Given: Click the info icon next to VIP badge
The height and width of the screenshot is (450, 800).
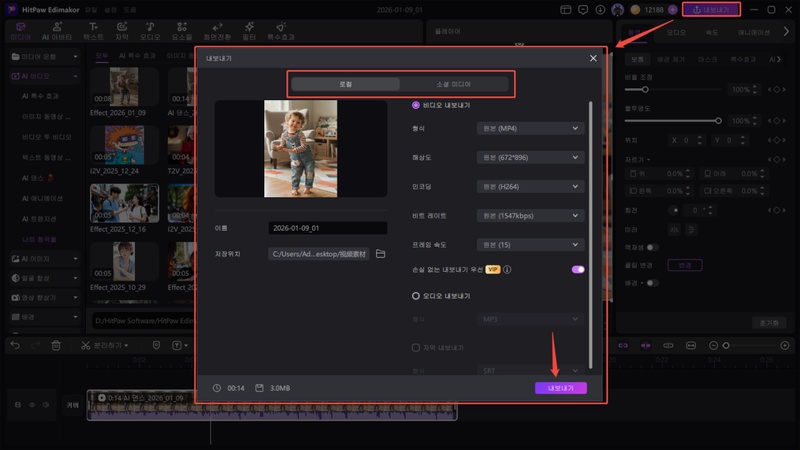Looking at the screenshot, I should [x=508, y=269].
